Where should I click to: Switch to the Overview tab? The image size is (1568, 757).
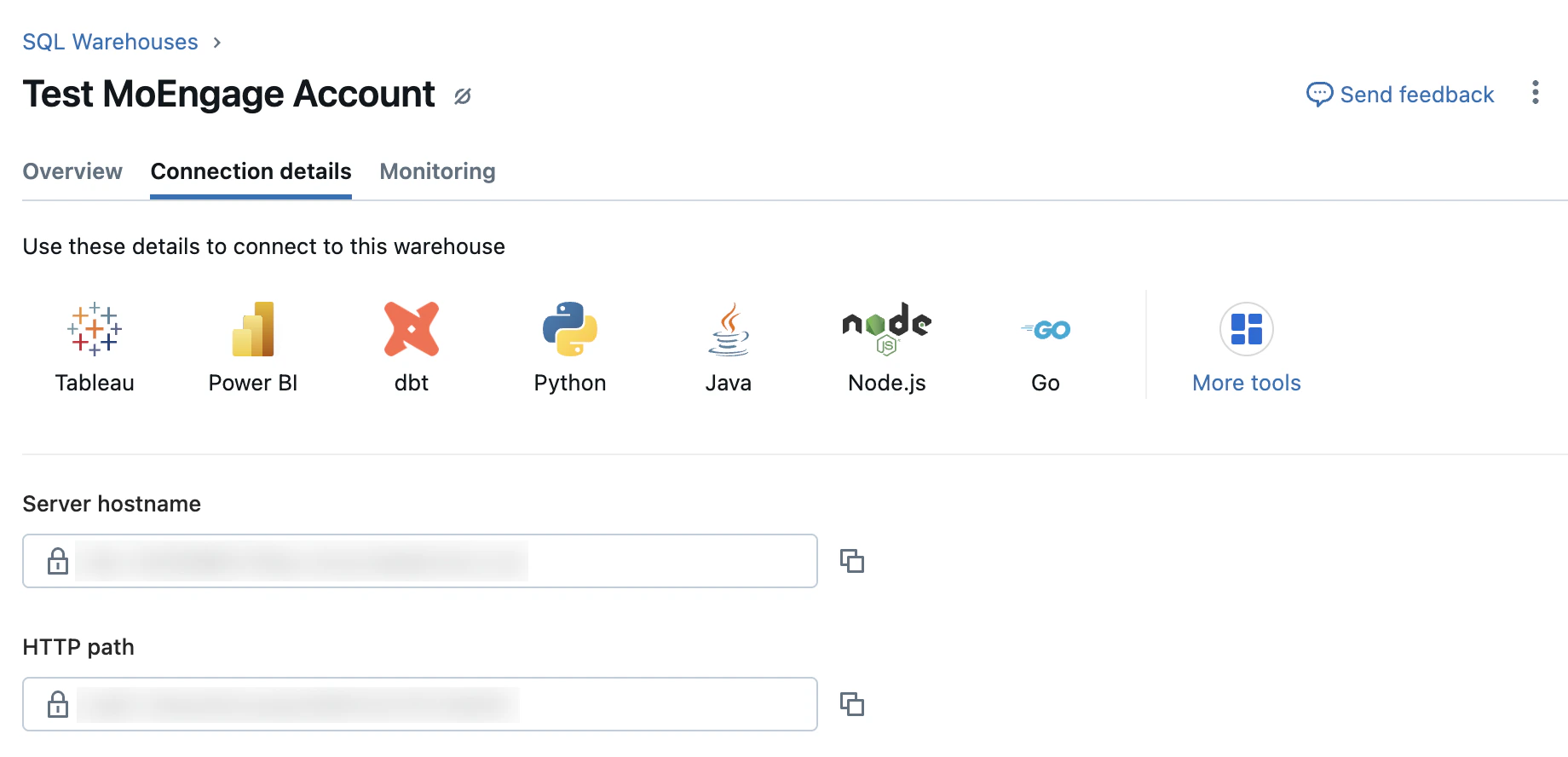click(72, 171)
